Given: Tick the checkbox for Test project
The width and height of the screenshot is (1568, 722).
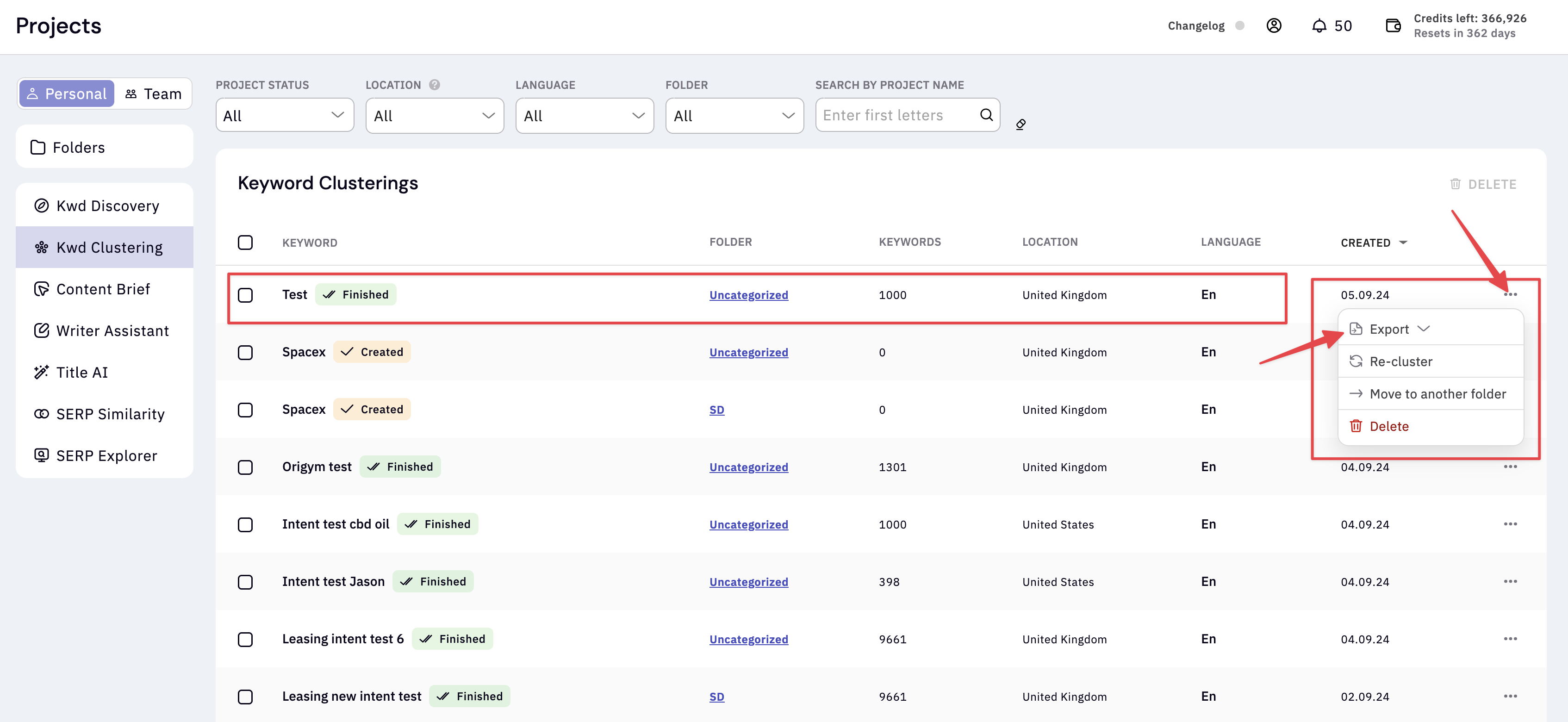Looking at the screenshot, I should pos(245,295).
